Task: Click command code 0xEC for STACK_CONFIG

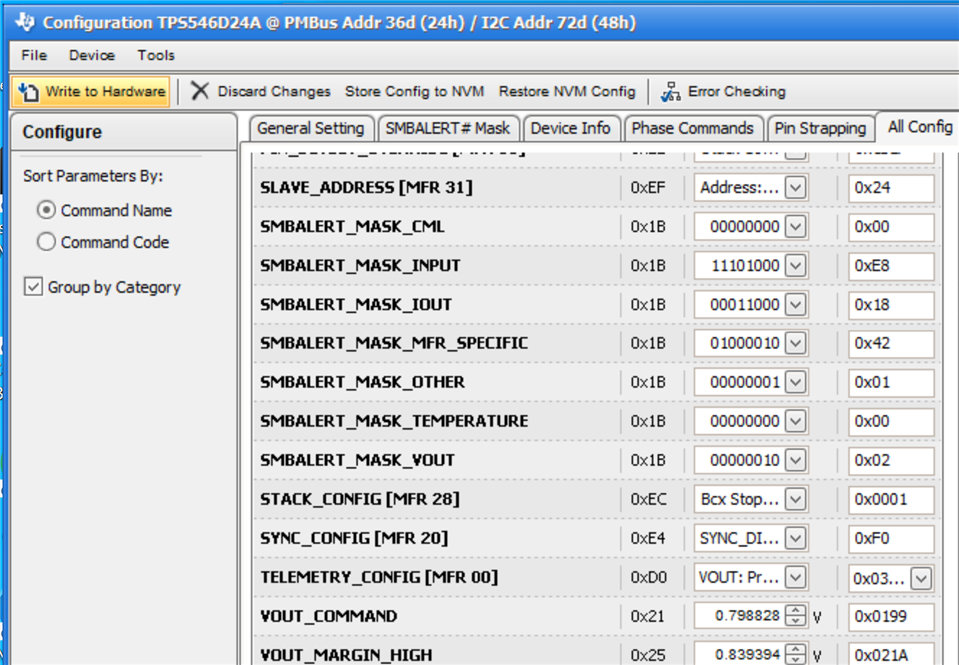Action: point(648,499)
